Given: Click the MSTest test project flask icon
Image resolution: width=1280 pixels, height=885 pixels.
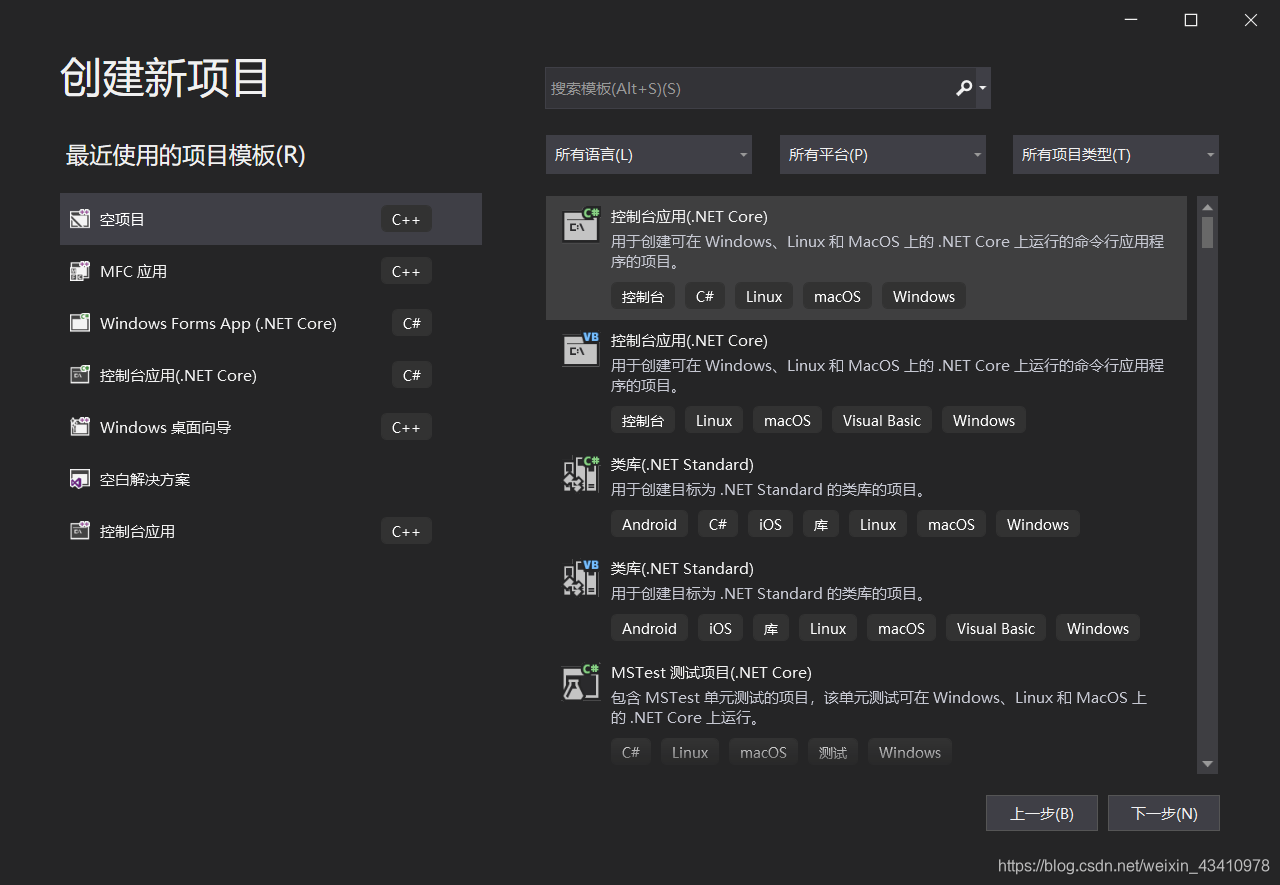Looking at the screenshot, I should (x=581, y=682).
